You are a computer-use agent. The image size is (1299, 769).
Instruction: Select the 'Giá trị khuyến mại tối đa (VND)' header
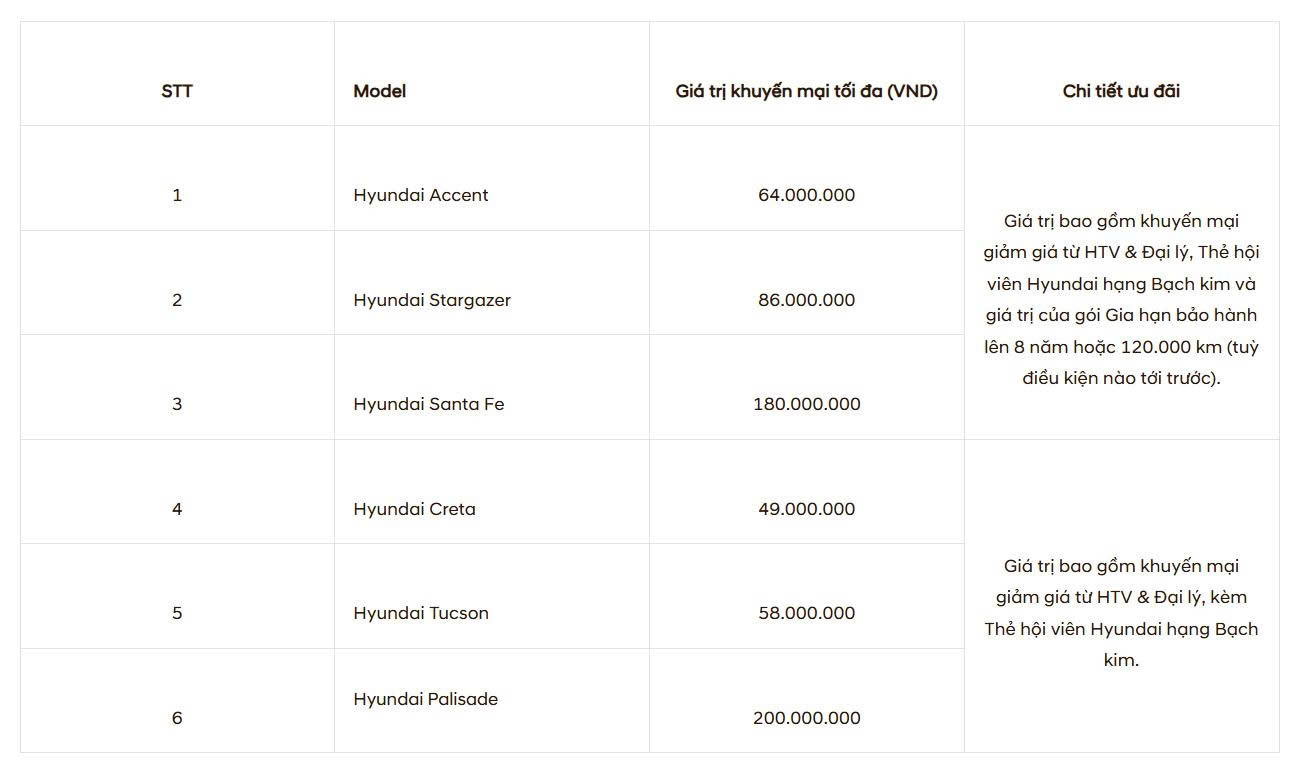click(x=806, y=91)
